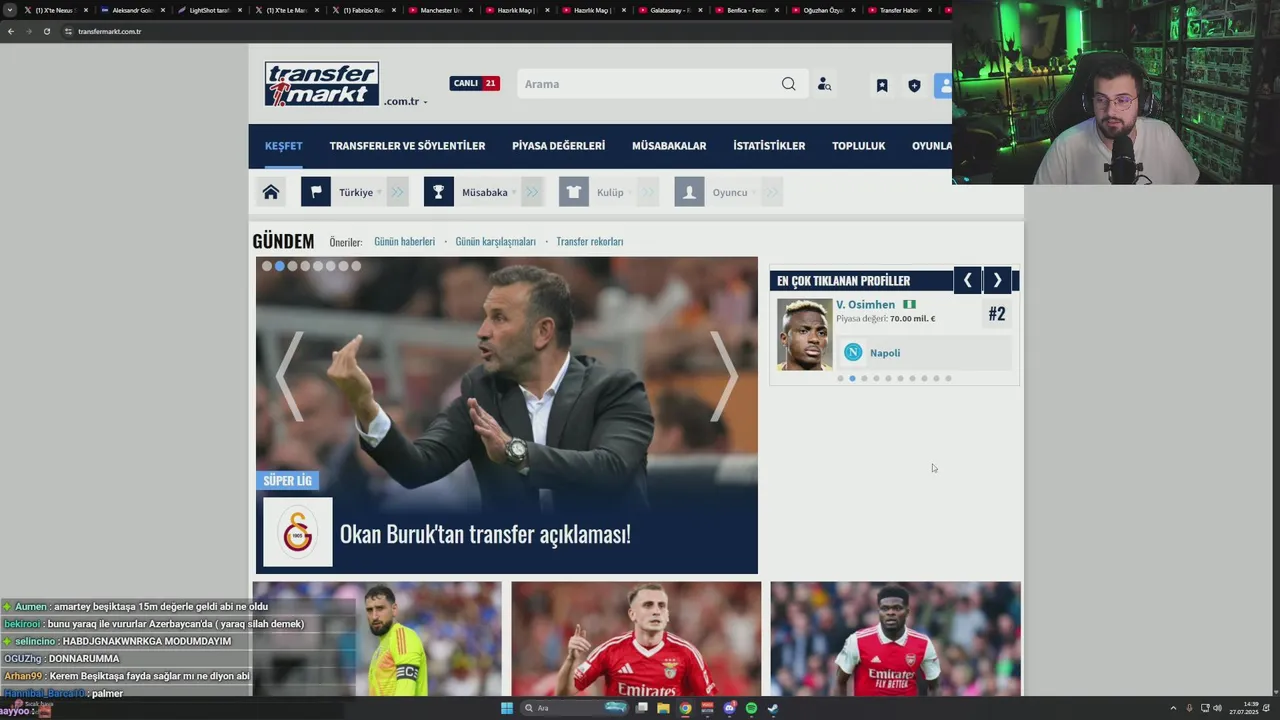Image resolution: width=1280 pixels, height=720 pixels.
Task: Click the Nigeria flag next to Osimhen
Action: [909, 305]
